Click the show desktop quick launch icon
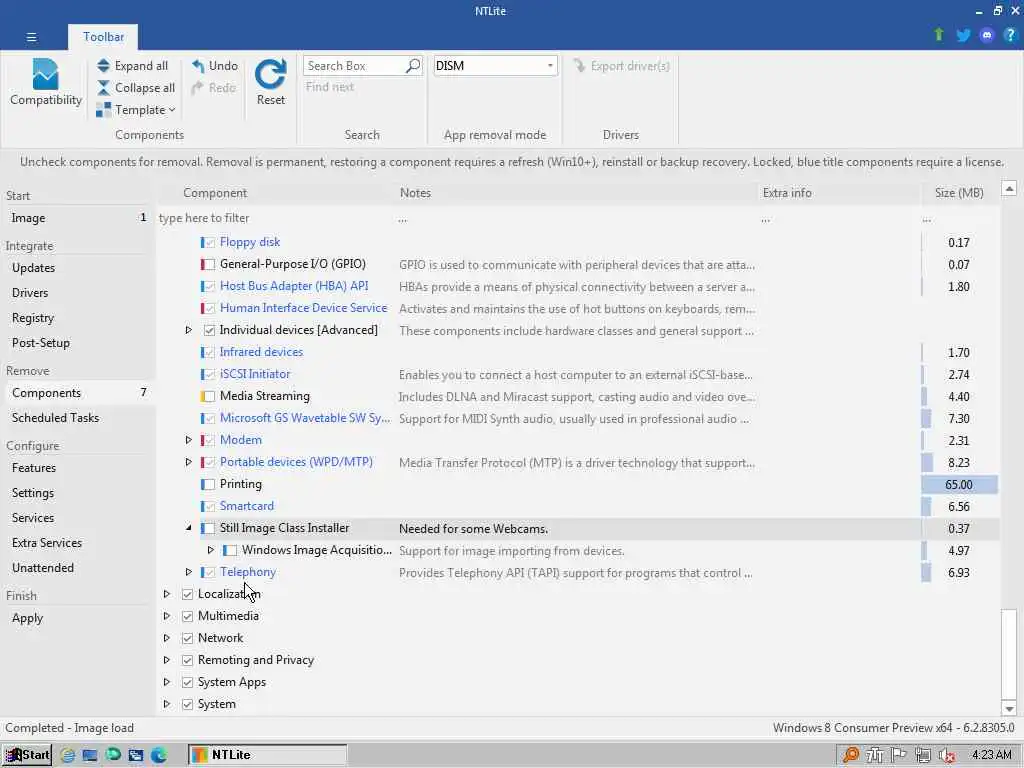 pyautogui.click(x=89, y=755)
